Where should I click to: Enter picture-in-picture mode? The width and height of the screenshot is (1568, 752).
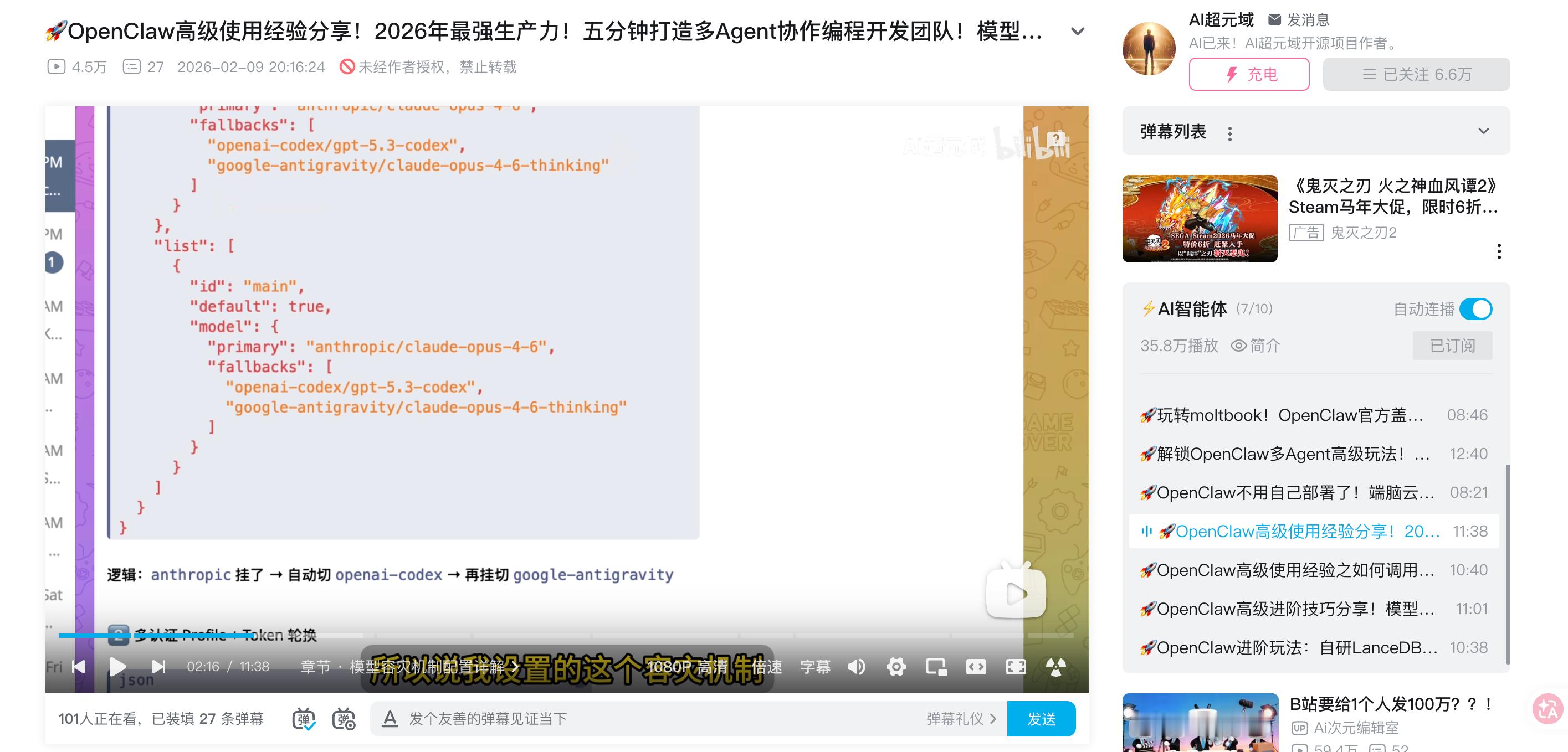936,667
